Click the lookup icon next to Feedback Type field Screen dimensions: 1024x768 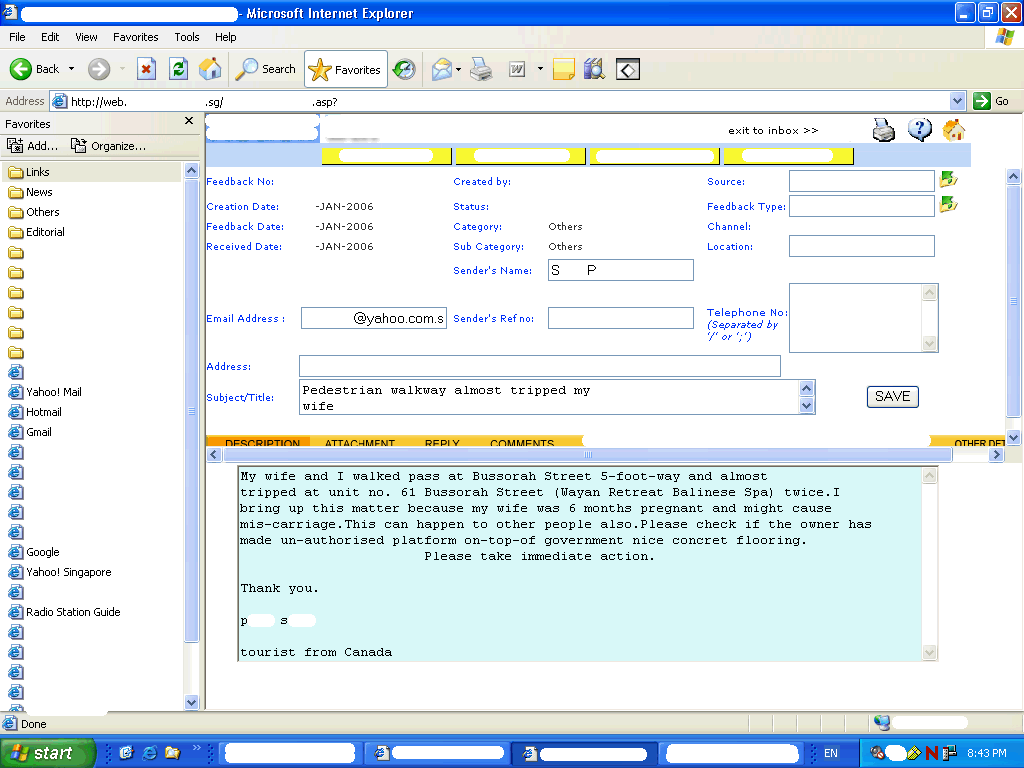tap(948, 204)
